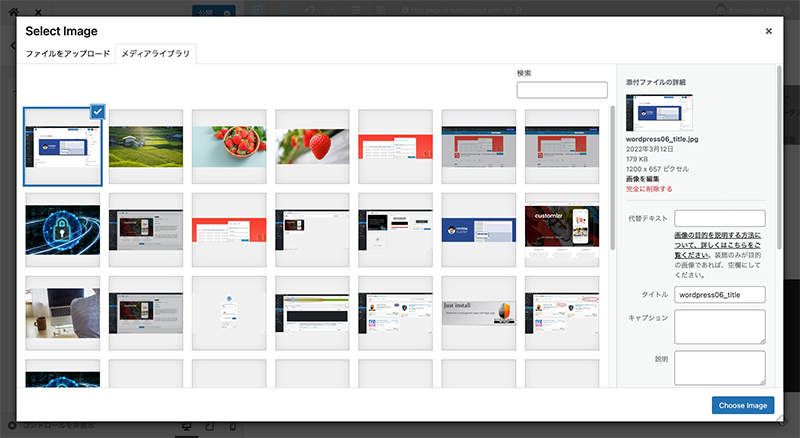The image size is (800, 438).
Task: Uncheck the selected wordpress06_title thumbnail checkmark
Action: (97, 112)
